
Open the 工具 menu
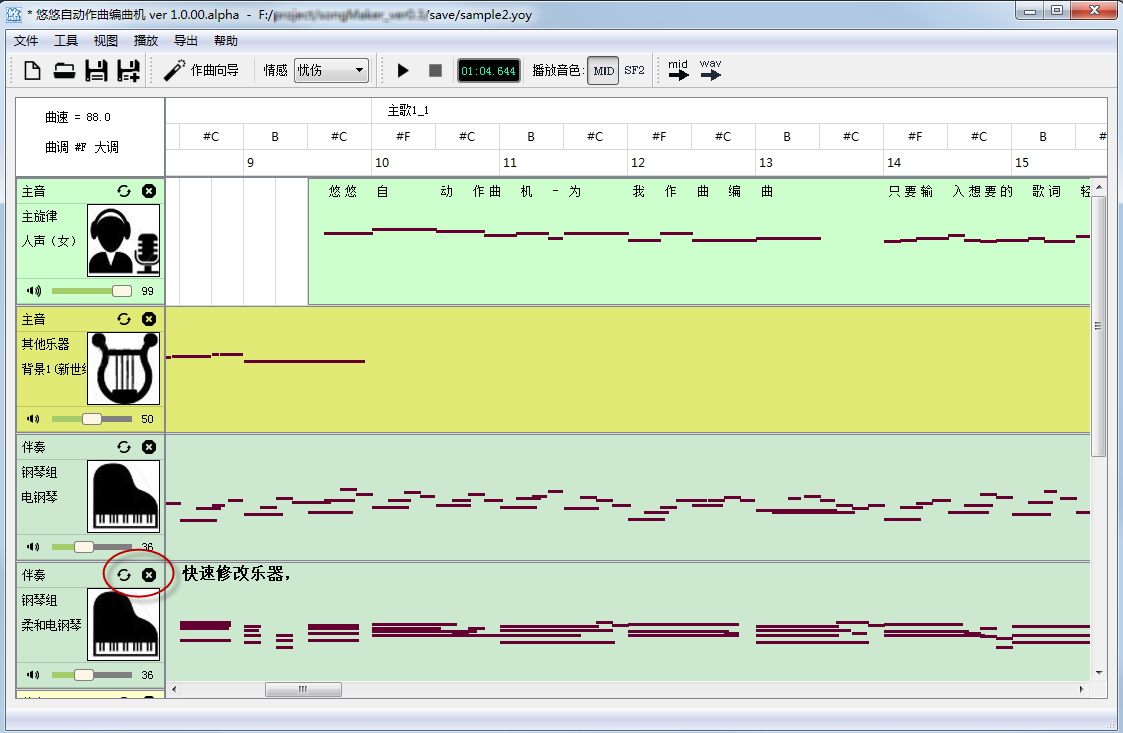[x=66, y=41]
